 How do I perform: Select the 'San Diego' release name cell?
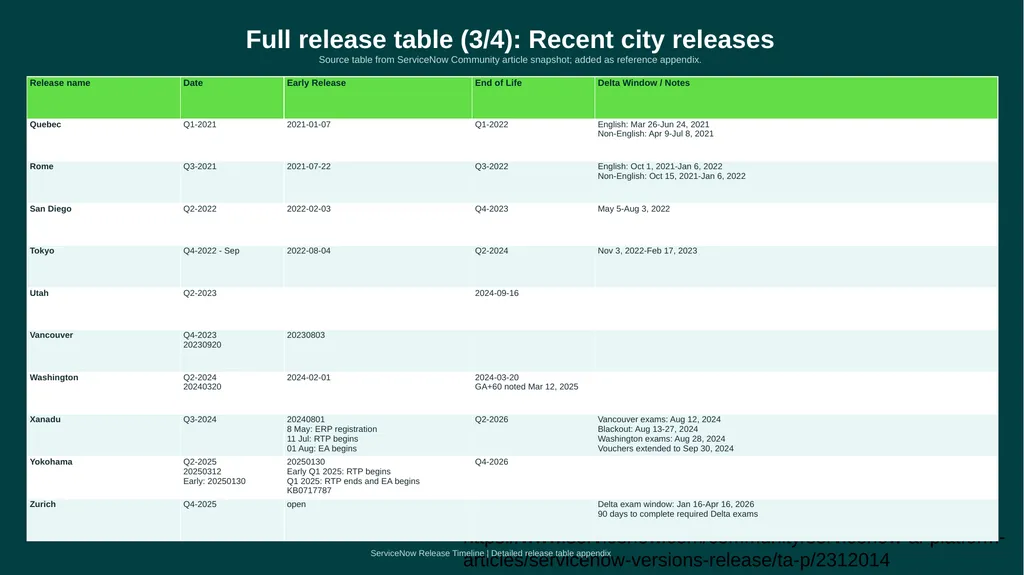point(103,224)
